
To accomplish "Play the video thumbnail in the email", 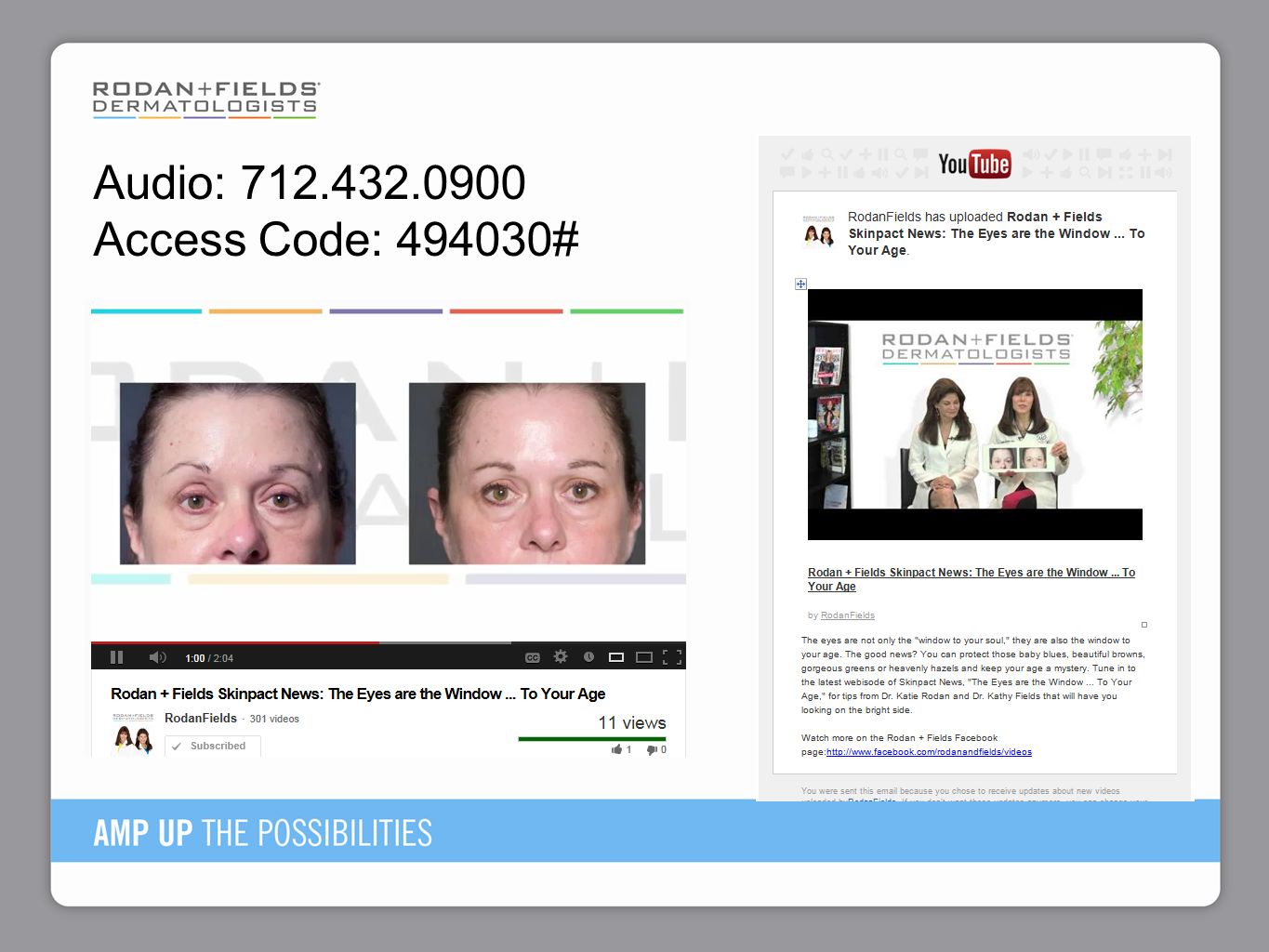I will 975,415.
